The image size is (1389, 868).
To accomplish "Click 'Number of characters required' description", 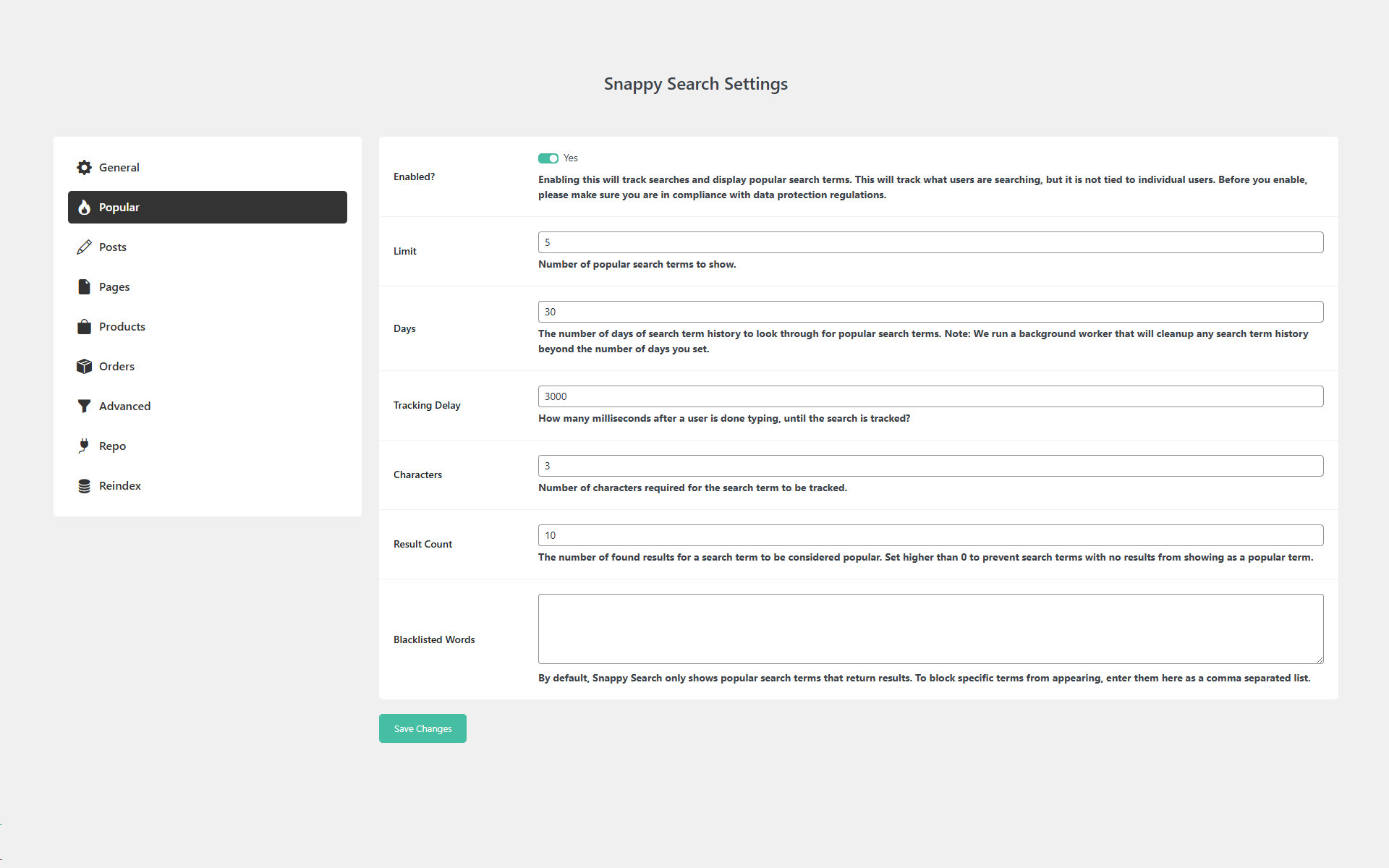I will [x=692, y=488].
